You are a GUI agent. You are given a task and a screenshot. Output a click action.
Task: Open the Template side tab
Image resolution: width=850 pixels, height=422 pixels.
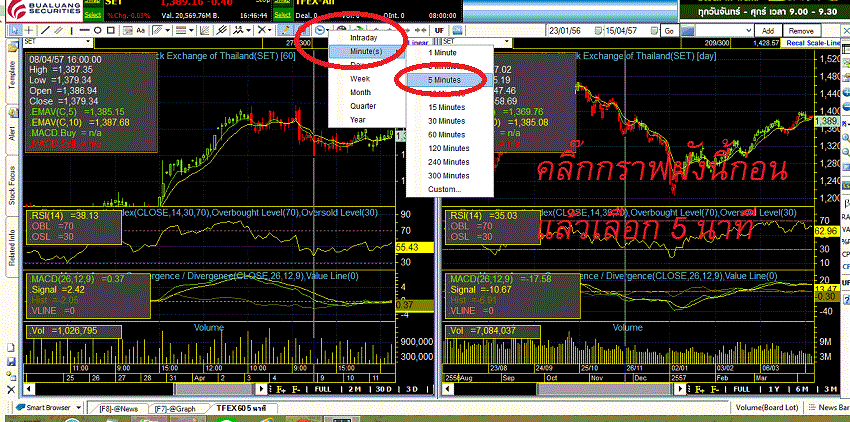(12, 74)
